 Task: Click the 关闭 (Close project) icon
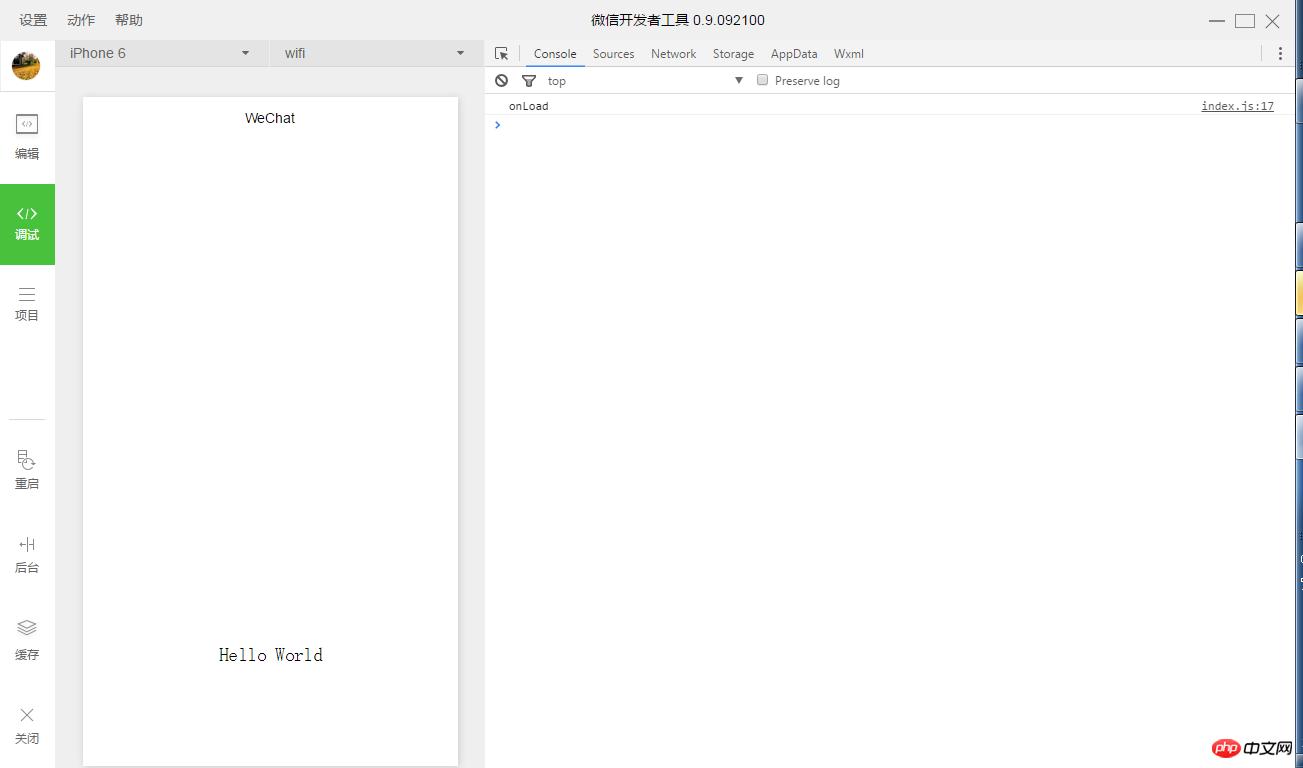27,715
